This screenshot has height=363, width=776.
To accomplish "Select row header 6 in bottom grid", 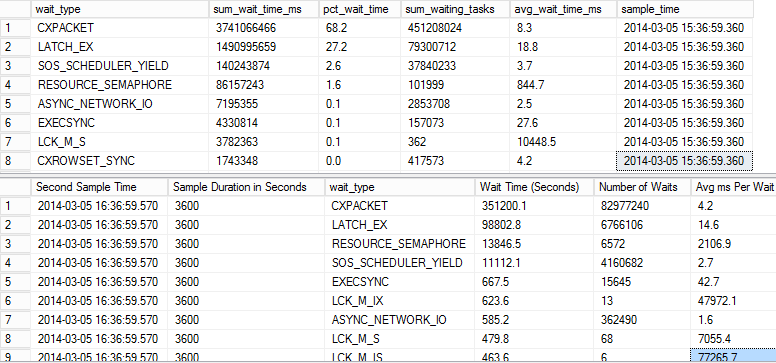I will (x=16, y=301).
